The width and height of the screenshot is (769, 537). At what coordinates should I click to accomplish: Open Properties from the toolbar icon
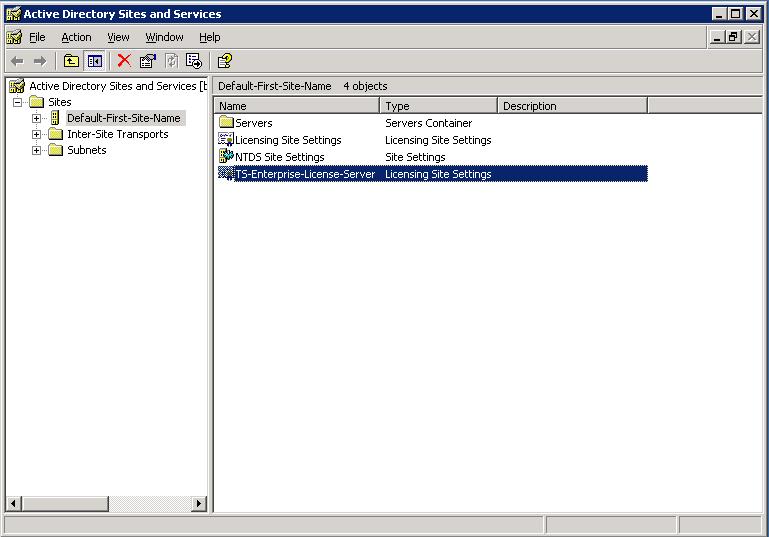click(148, 61)
